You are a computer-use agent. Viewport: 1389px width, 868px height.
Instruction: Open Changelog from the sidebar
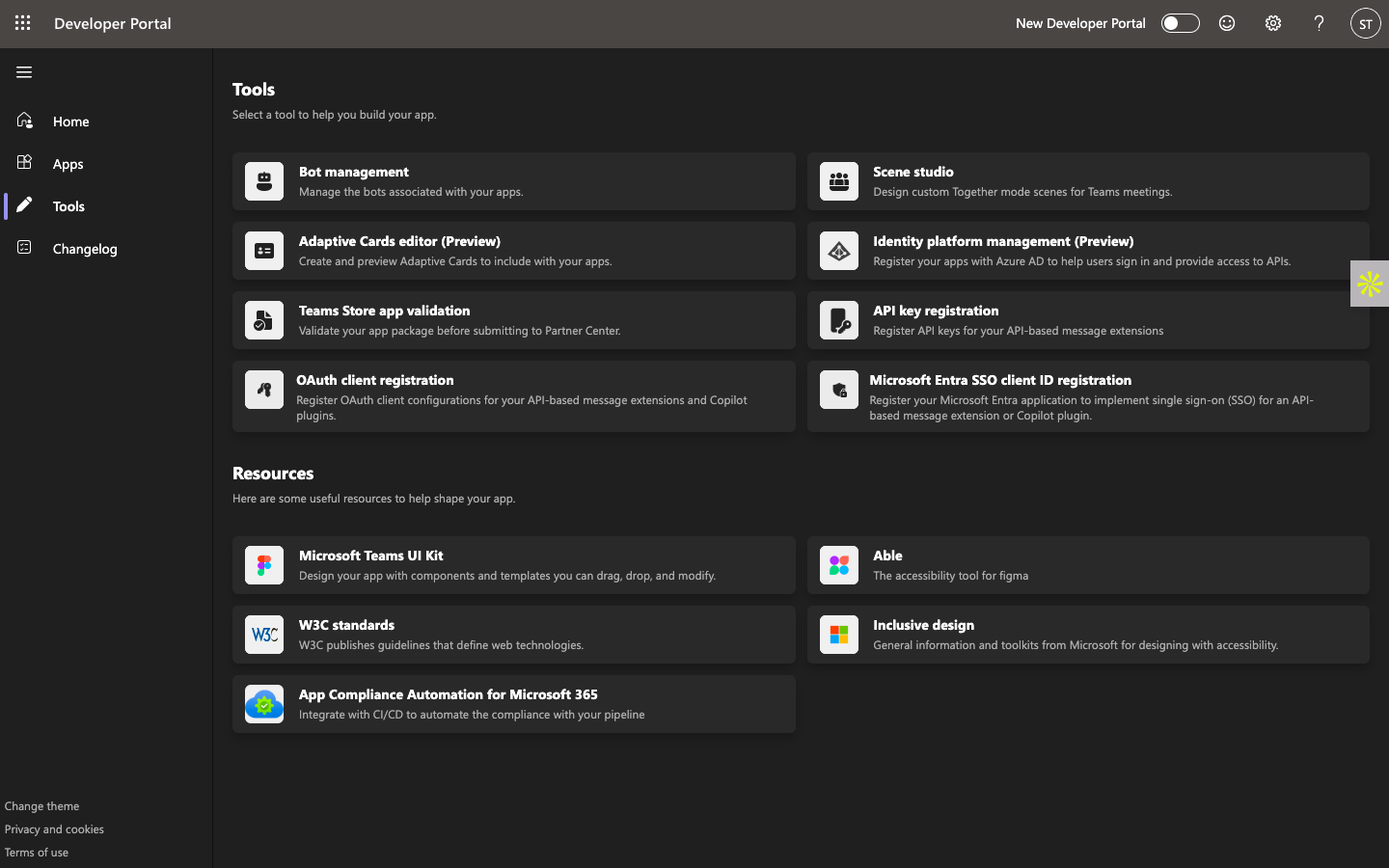85,249
